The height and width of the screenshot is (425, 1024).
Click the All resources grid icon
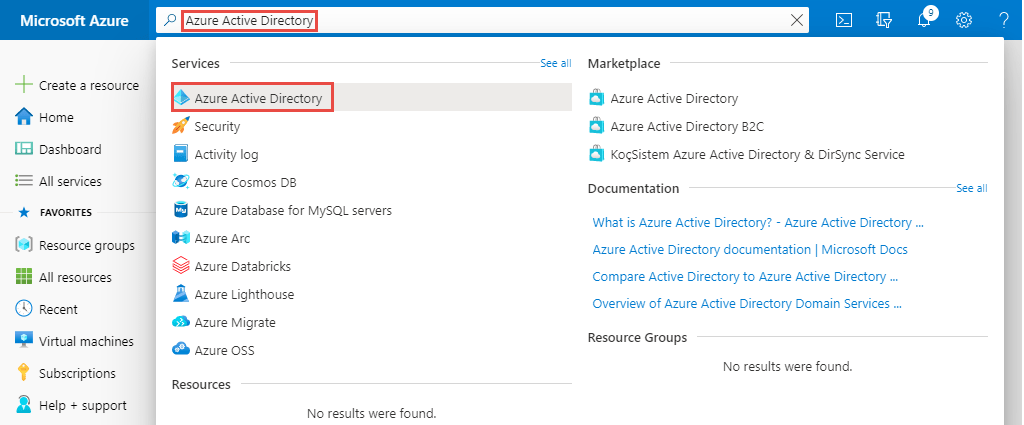24,277
